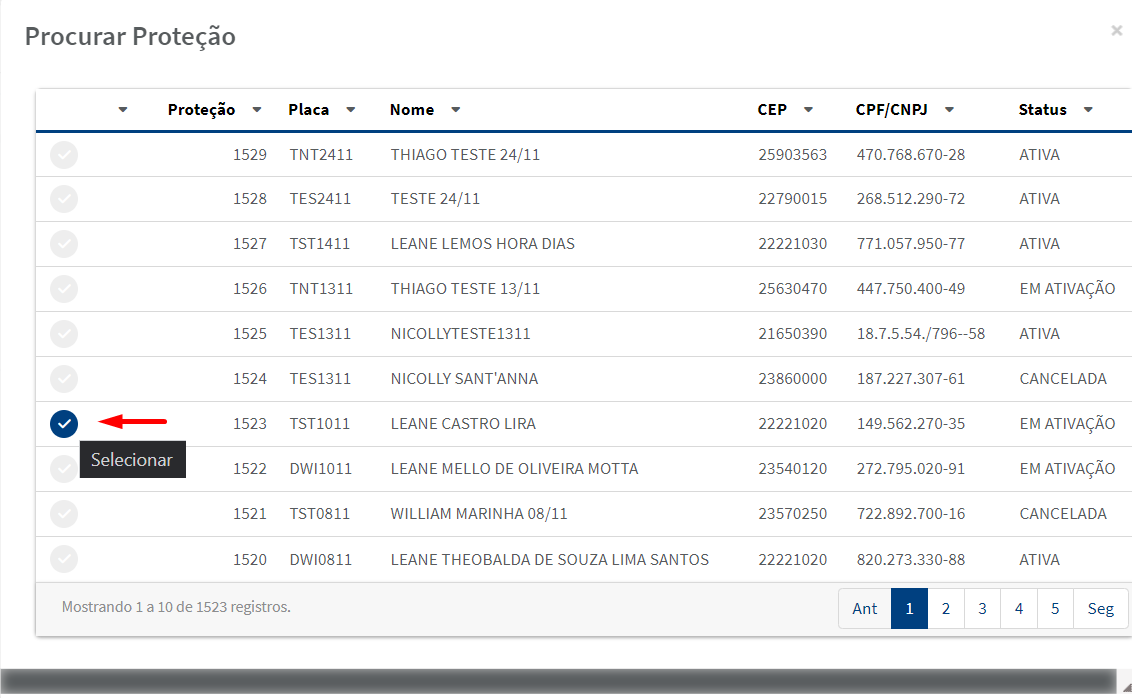Select protection 1521 WILLIAM MARINHA 08/11
The image size is (1132, 698).
(x=64, y=514)
